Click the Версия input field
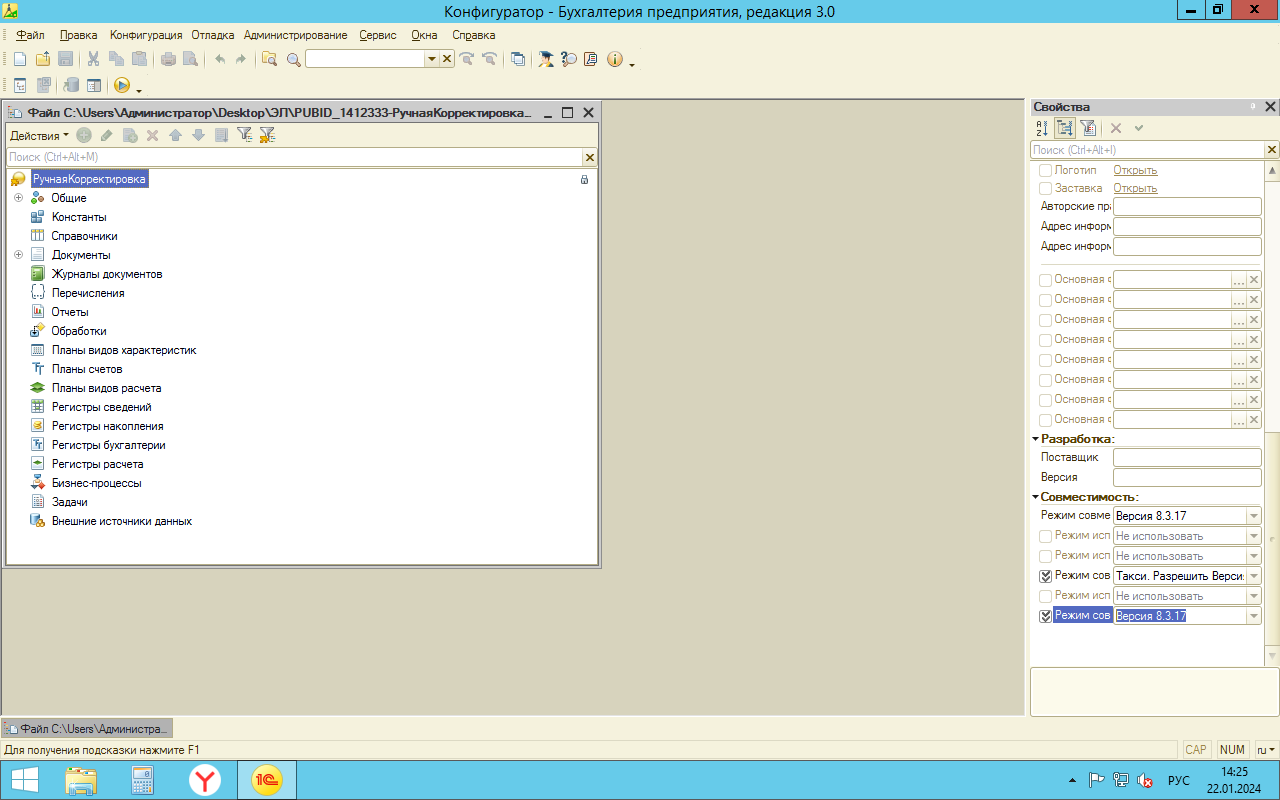1280x800 pixels. click(1187, 477)
